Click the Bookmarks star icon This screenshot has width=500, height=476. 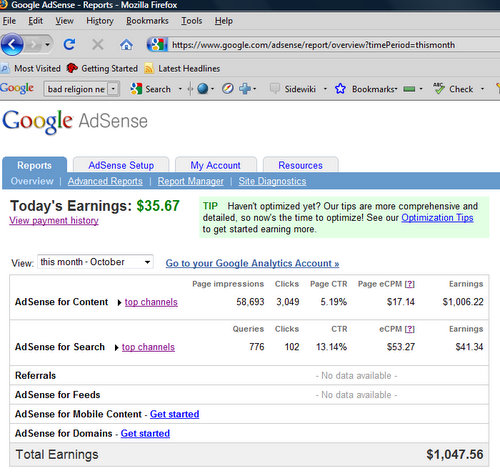(x=340, y=89)
